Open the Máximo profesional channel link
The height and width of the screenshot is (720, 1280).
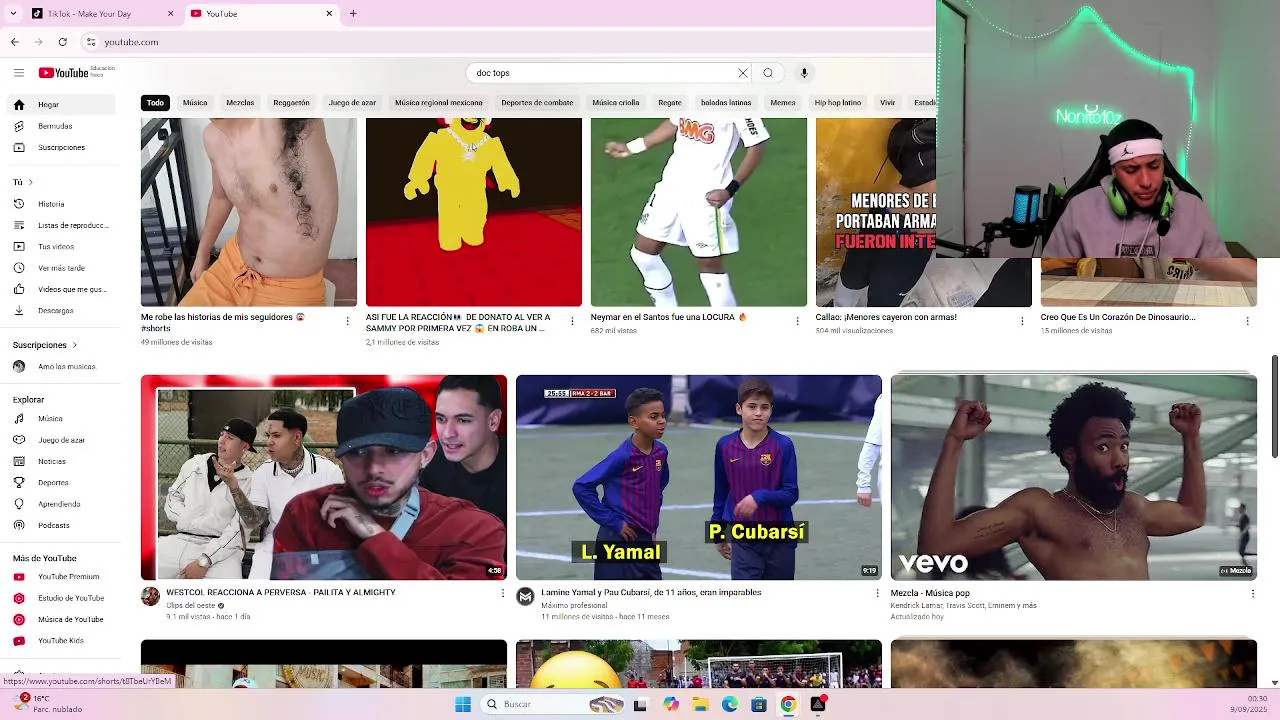574,605
